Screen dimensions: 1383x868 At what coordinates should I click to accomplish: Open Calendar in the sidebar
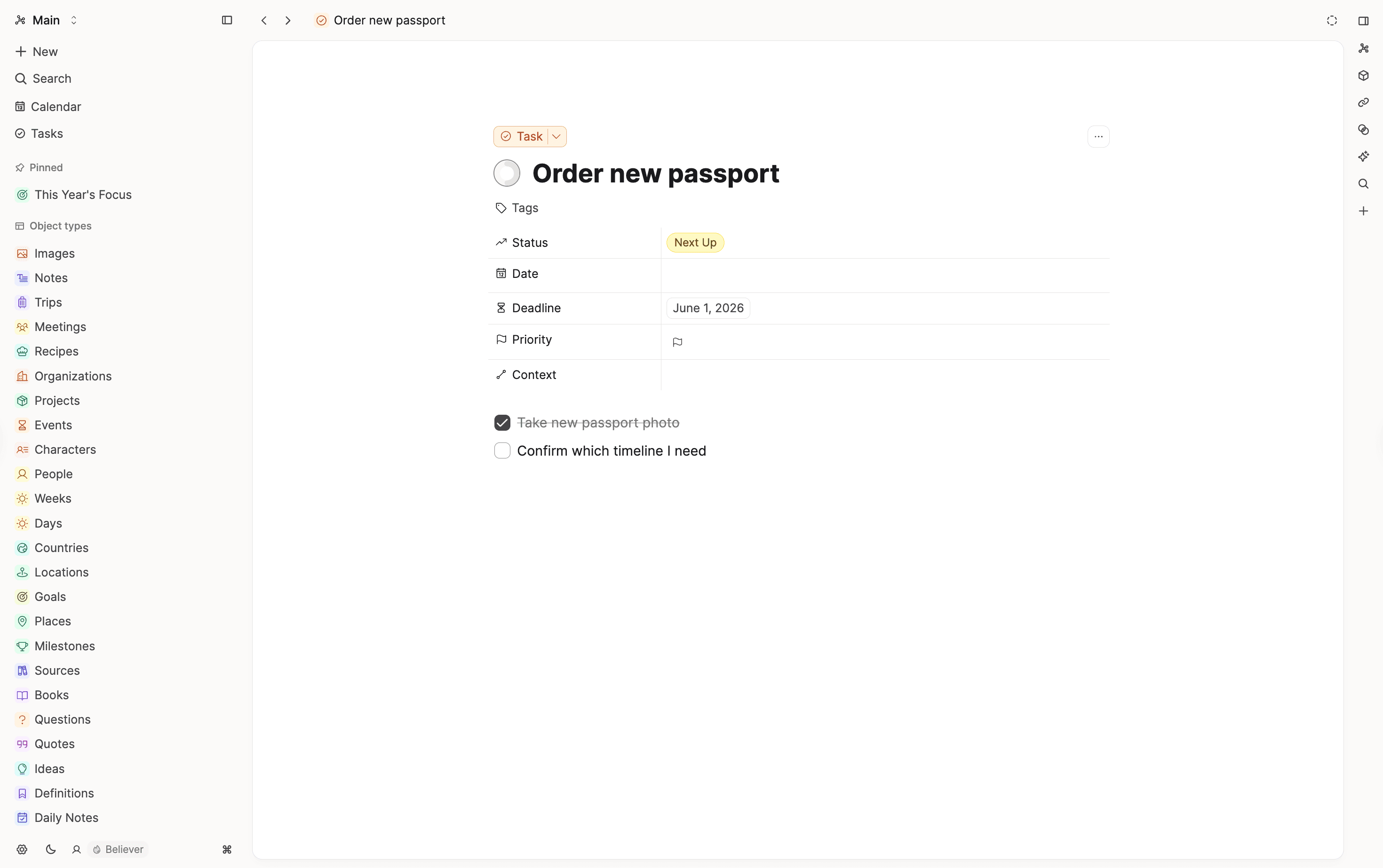click(x=56, y=107)
